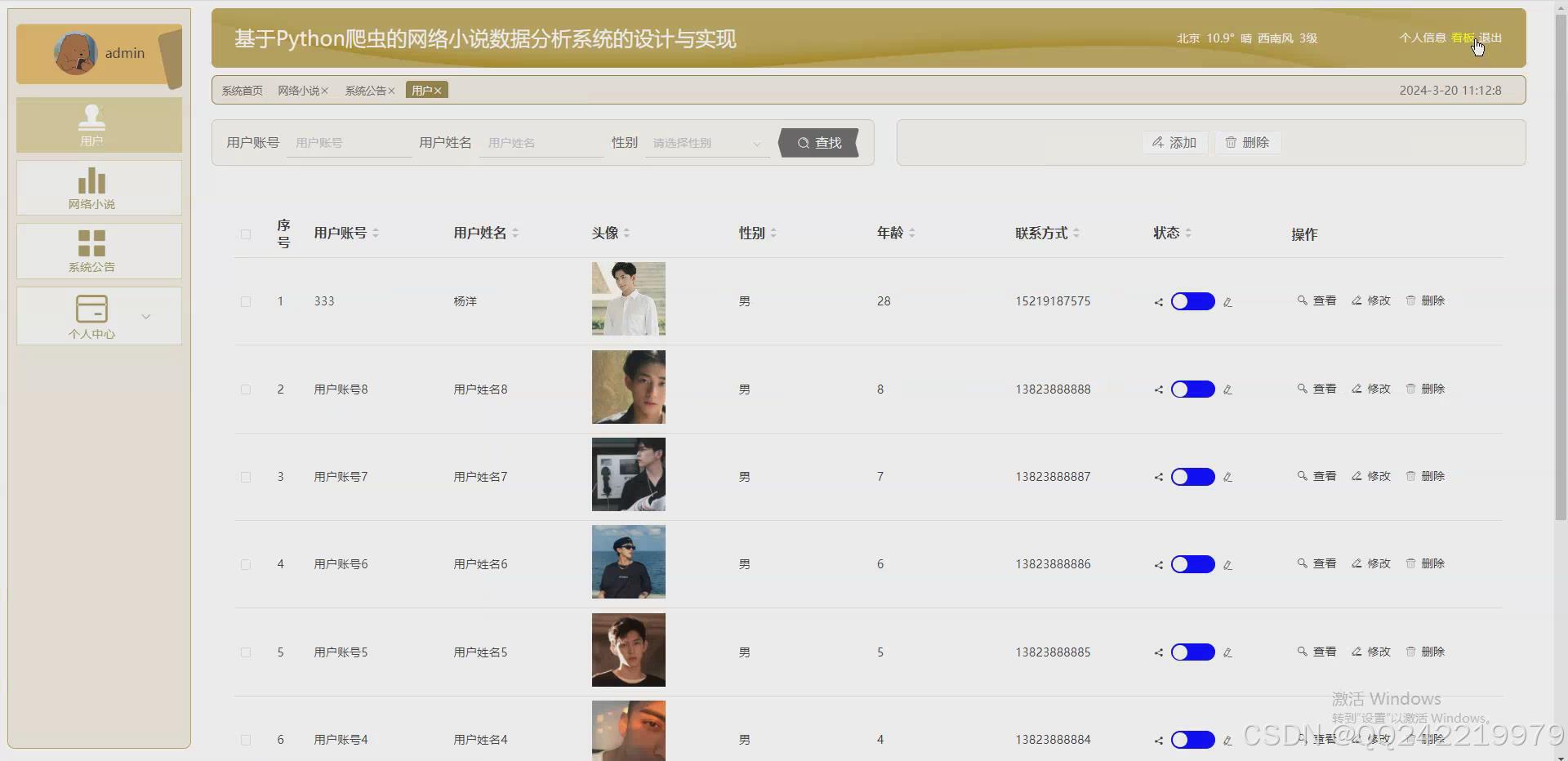Sort by 联系方式 column arrows
Image resolution: width=1568 pixels, height=761 pixels.
click(1076, 234)
